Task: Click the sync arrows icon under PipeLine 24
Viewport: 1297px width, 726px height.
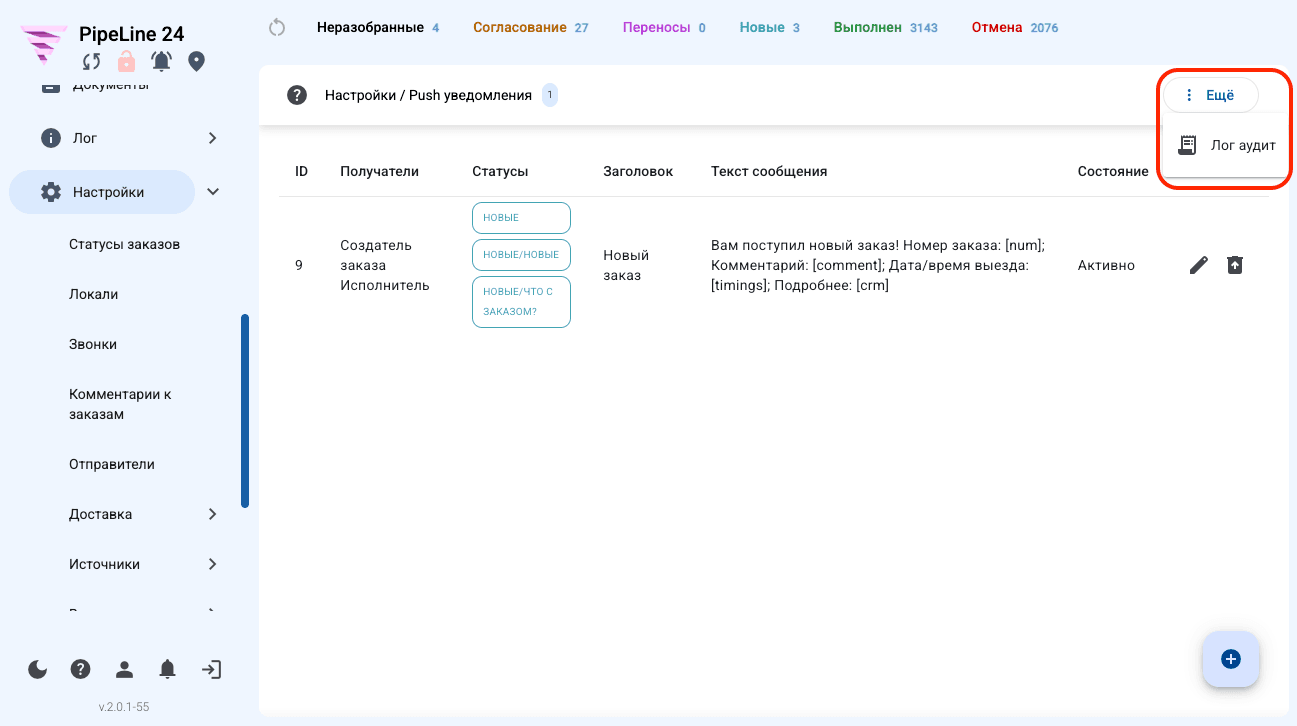Action: tap(91, 62)
